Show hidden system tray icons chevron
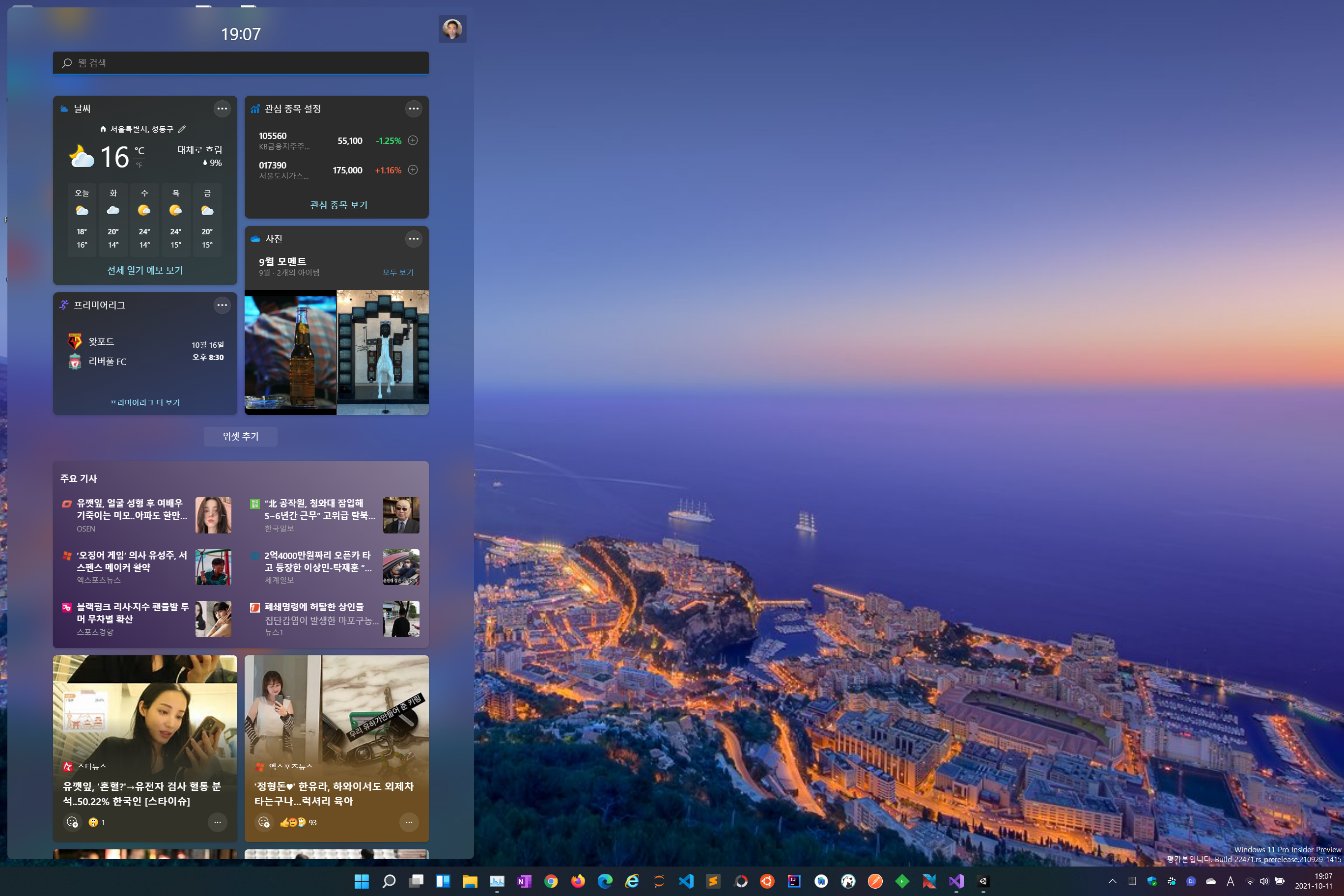Image resolution: width=1344 pixels, height=896 pixels. (x=1112, y=881)
